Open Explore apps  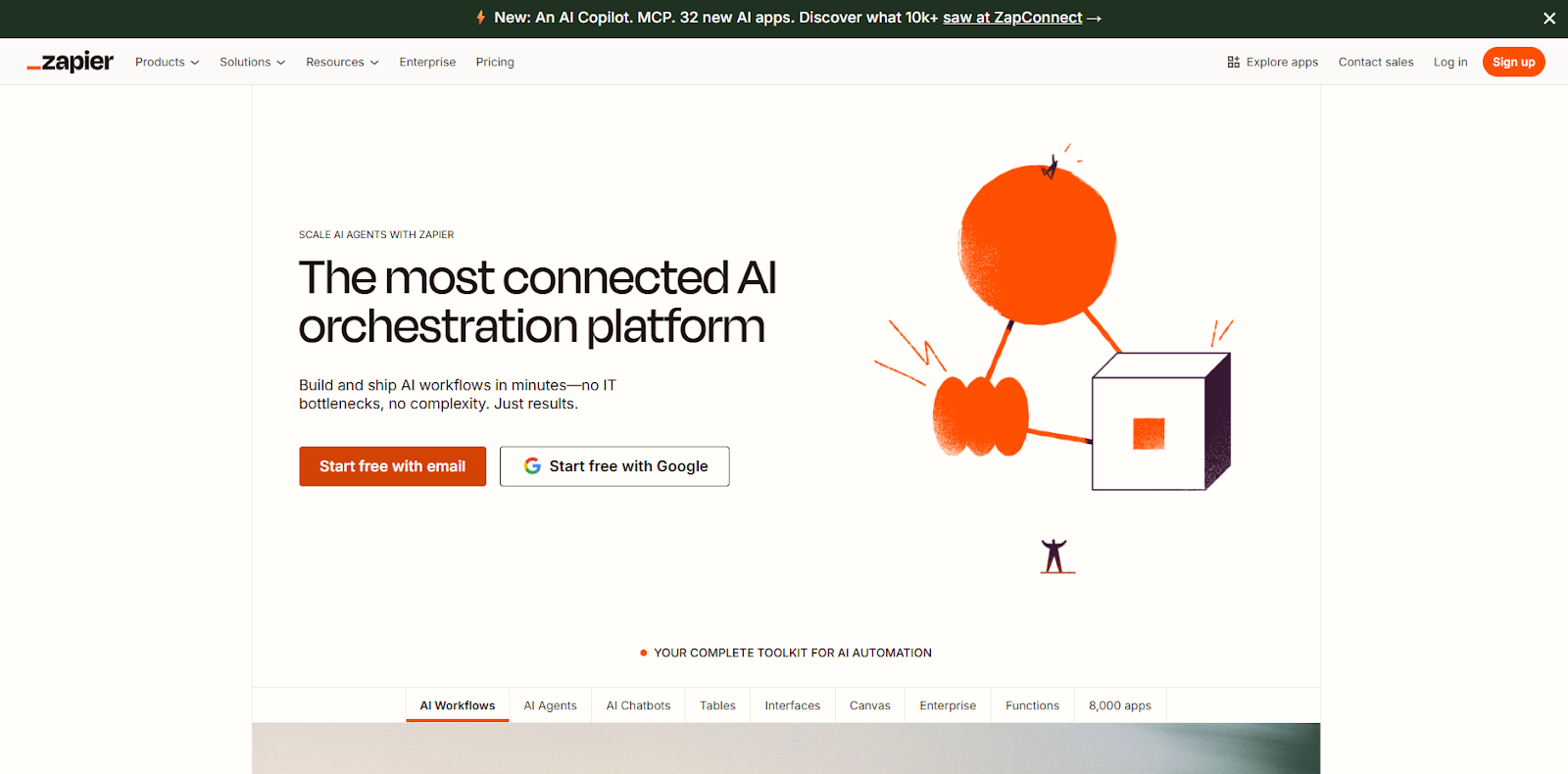click(x=1273, y=62)
